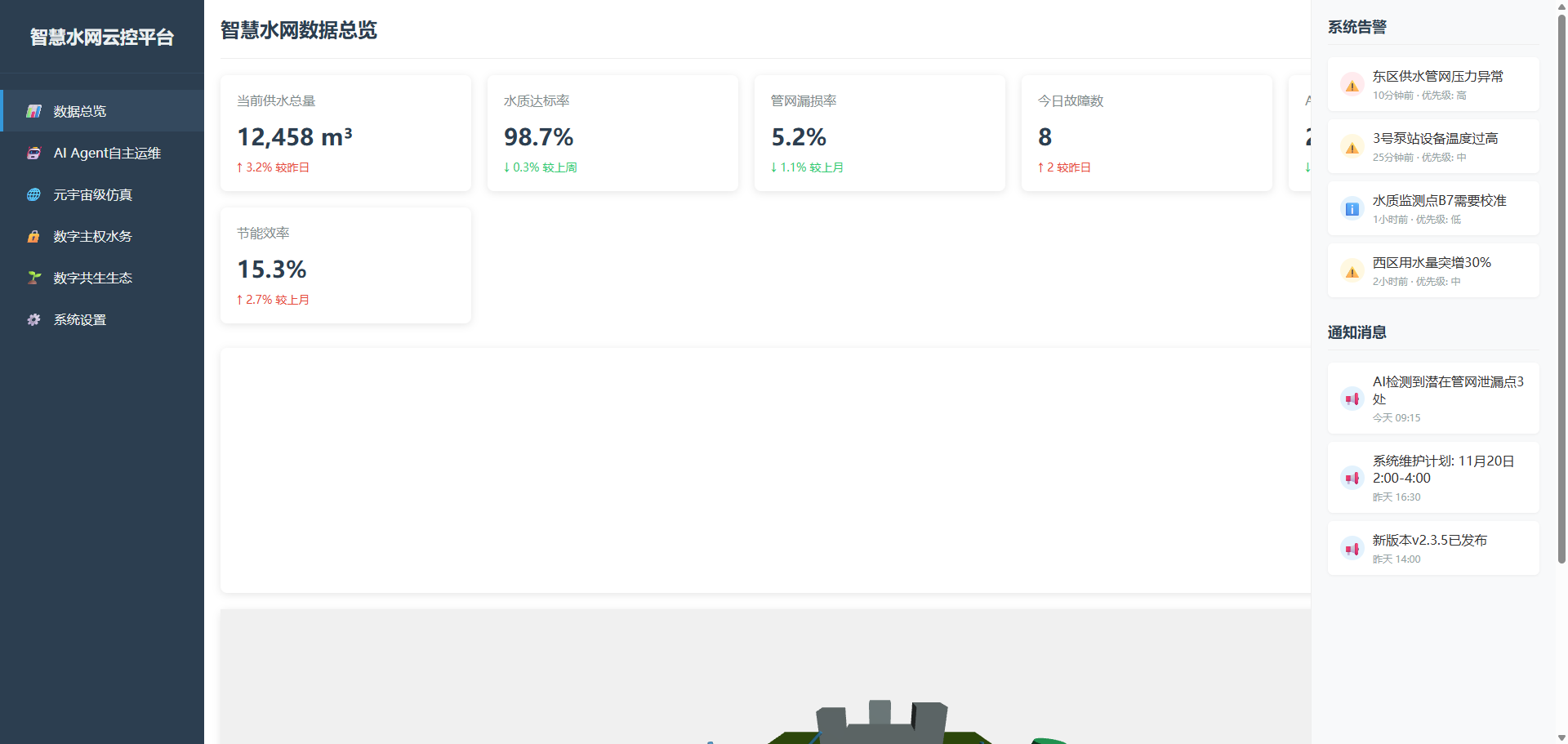Screen dimensions: 1568x744
Task: Open the AI Agent自主运维 menu item
Action: click(x=107, y=153)
